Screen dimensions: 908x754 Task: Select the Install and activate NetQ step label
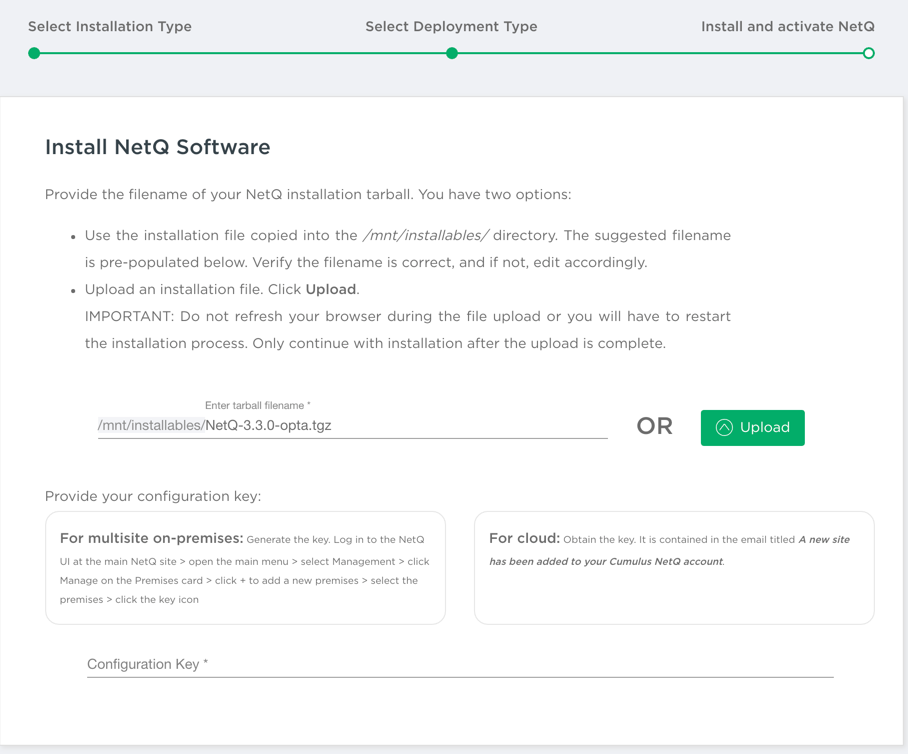point(787,27)
